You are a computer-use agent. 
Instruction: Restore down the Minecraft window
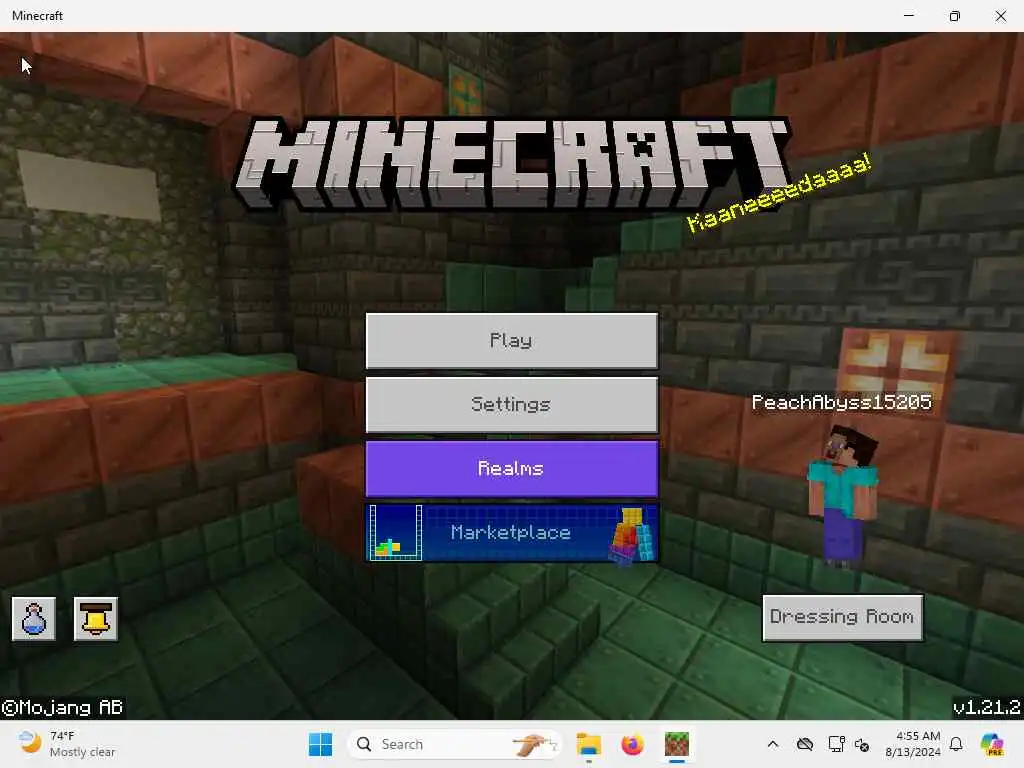pyautogui.click(x=955, y=16)
